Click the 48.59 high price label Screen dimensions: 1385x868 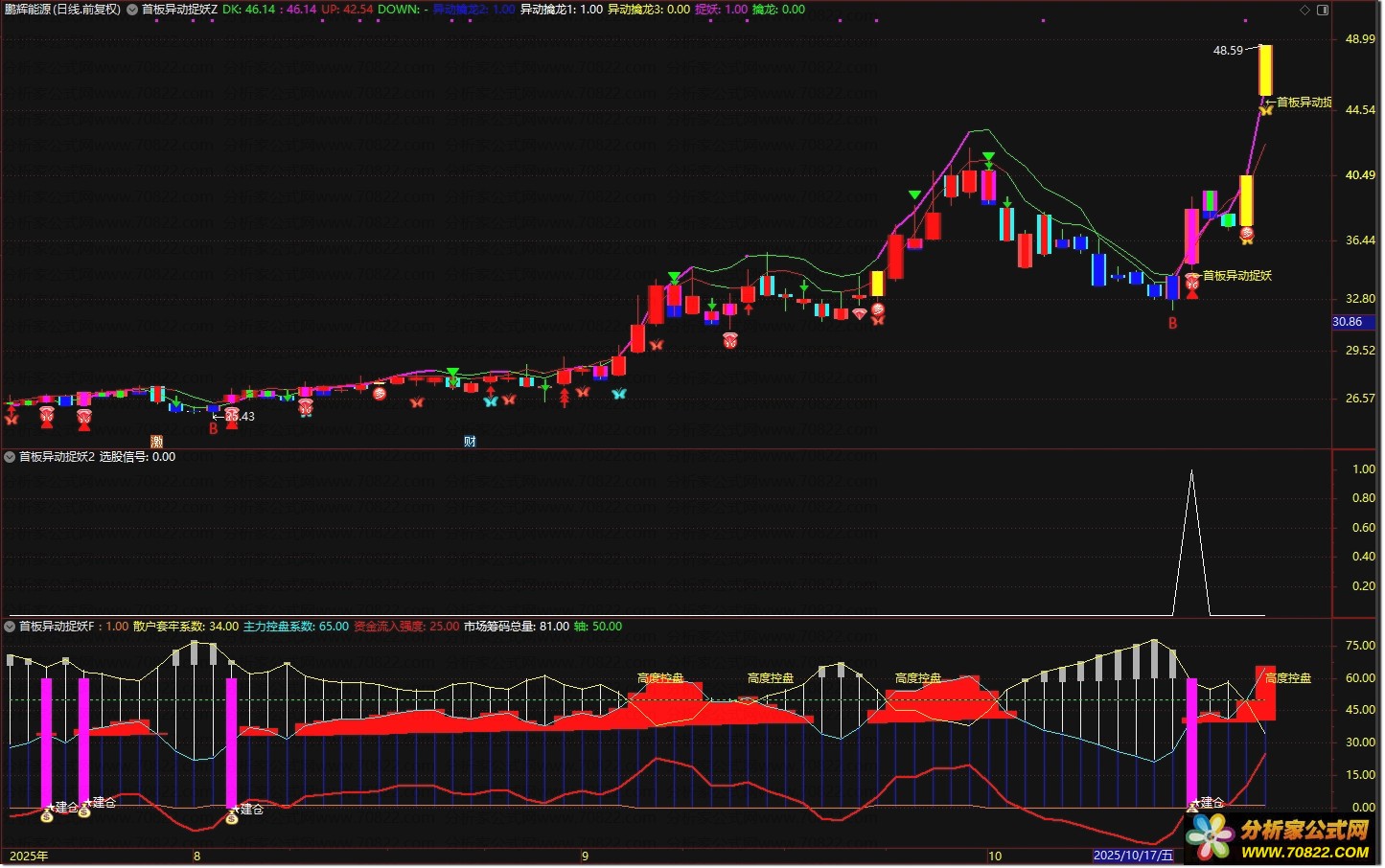[1228, 51]
